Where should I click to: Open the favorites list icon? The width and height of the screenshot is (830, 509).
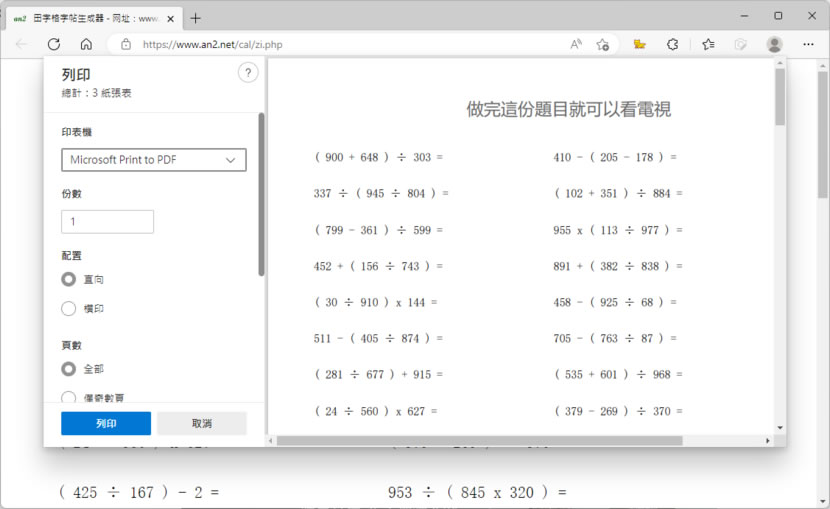click(x=708, y=44)
